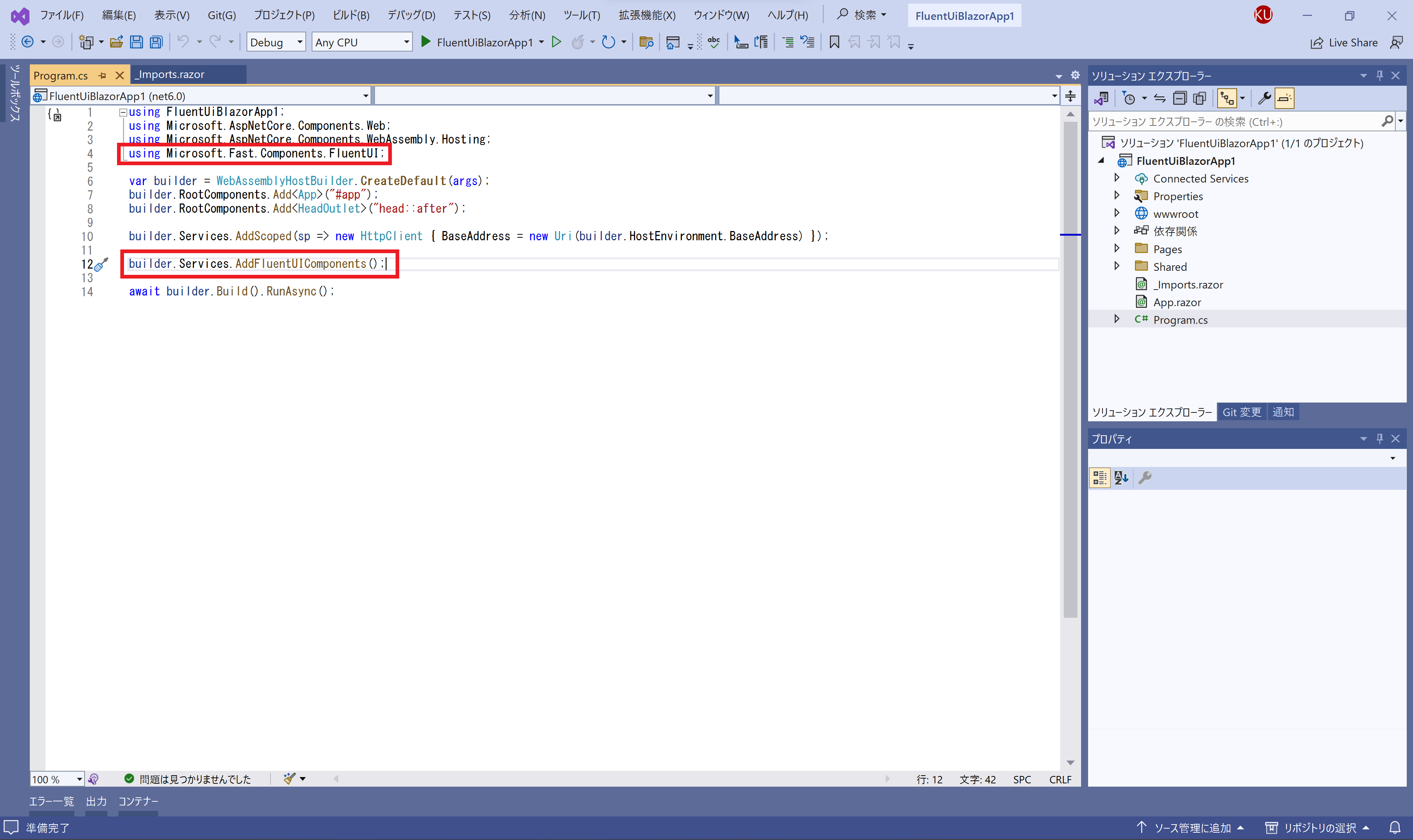This screenshot has height=840, width=1413.
Task: Click the spell checker abc icon
Action: point(714,42)
